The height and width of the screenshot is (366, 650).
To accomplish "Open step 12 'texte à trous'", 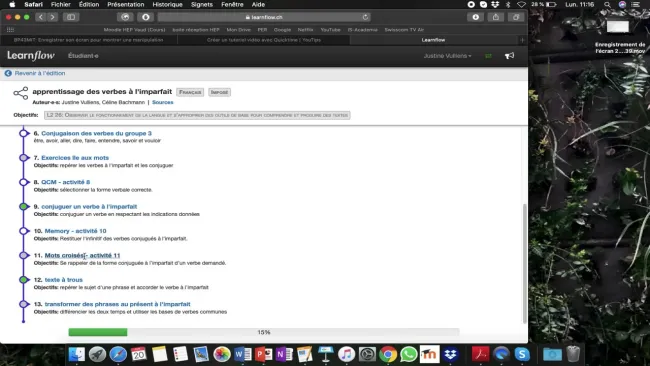I will coord(63,280).
